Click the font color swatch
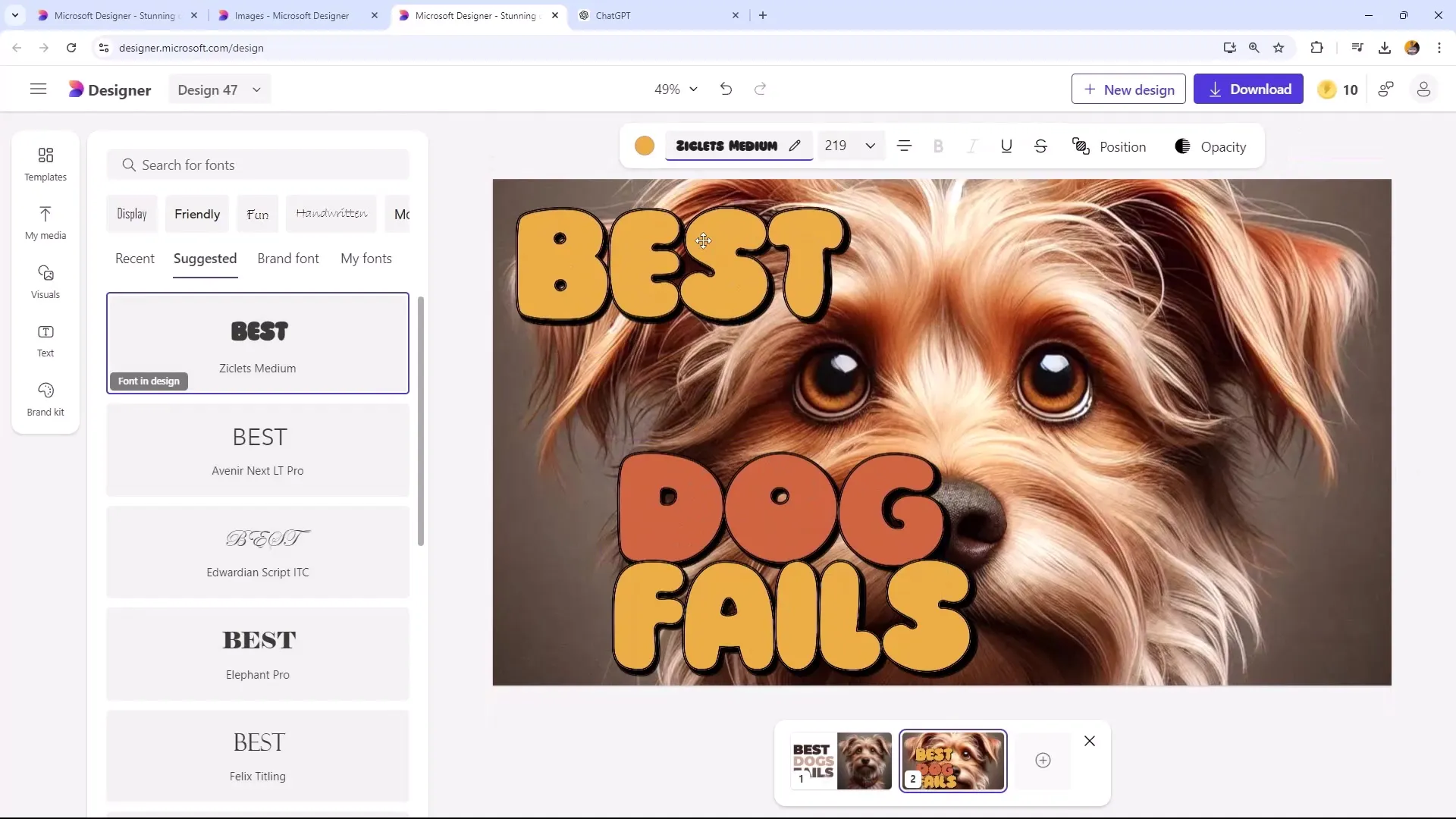1456x819 pixels. [645, 147]
